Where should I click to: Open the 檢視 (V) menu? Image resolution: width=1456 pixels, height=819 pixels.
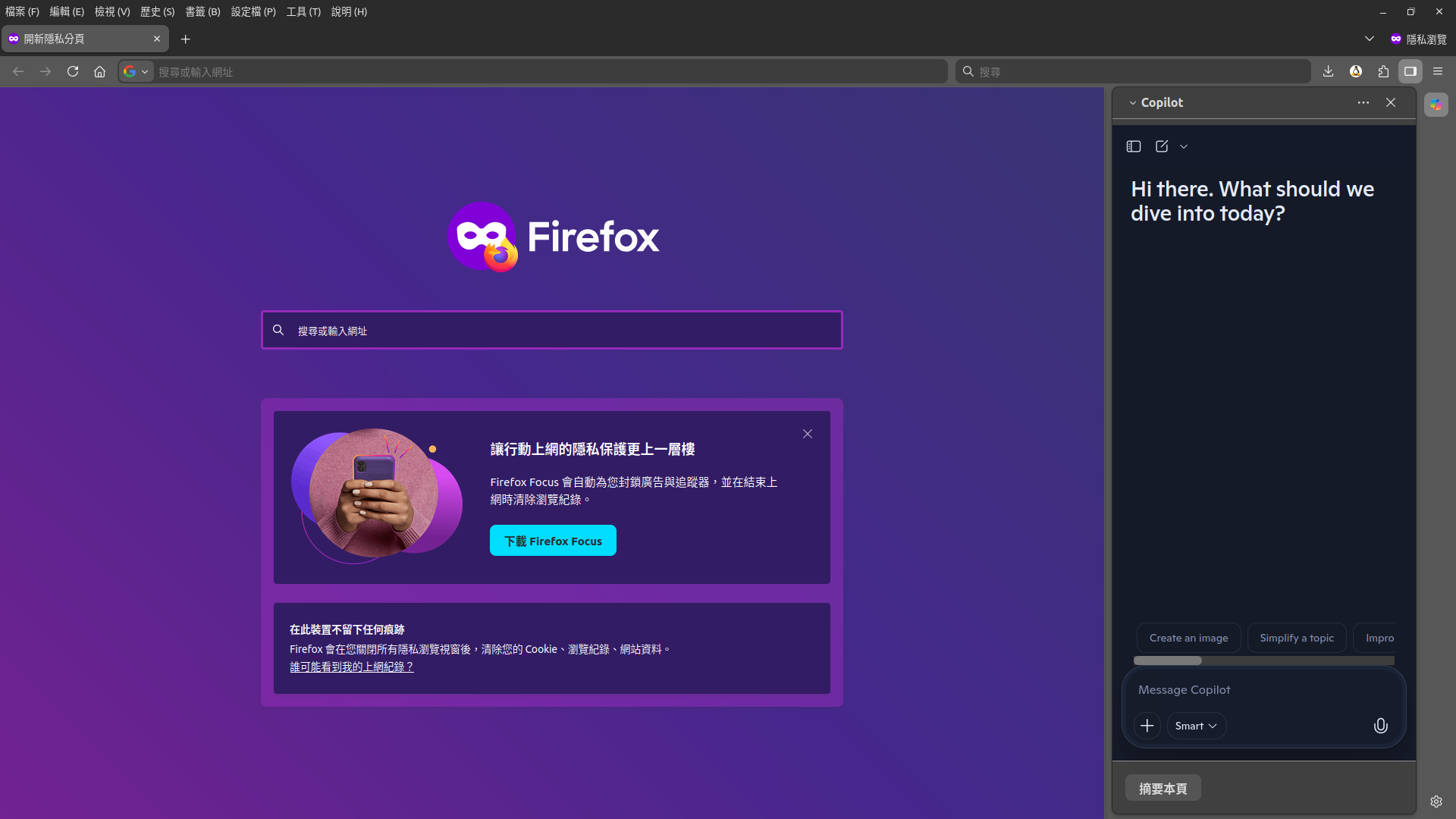click(112, 11)
